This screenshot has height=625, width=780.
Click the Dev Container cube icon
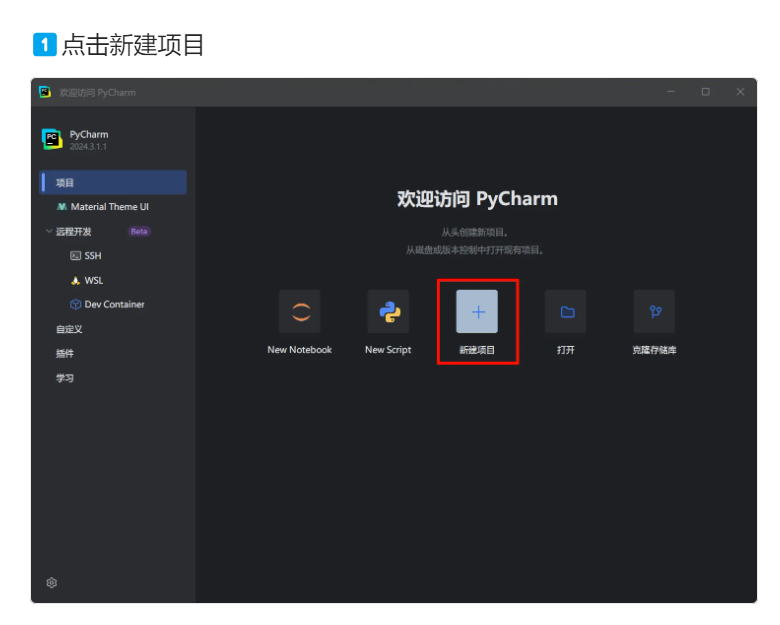coord(75,305)
